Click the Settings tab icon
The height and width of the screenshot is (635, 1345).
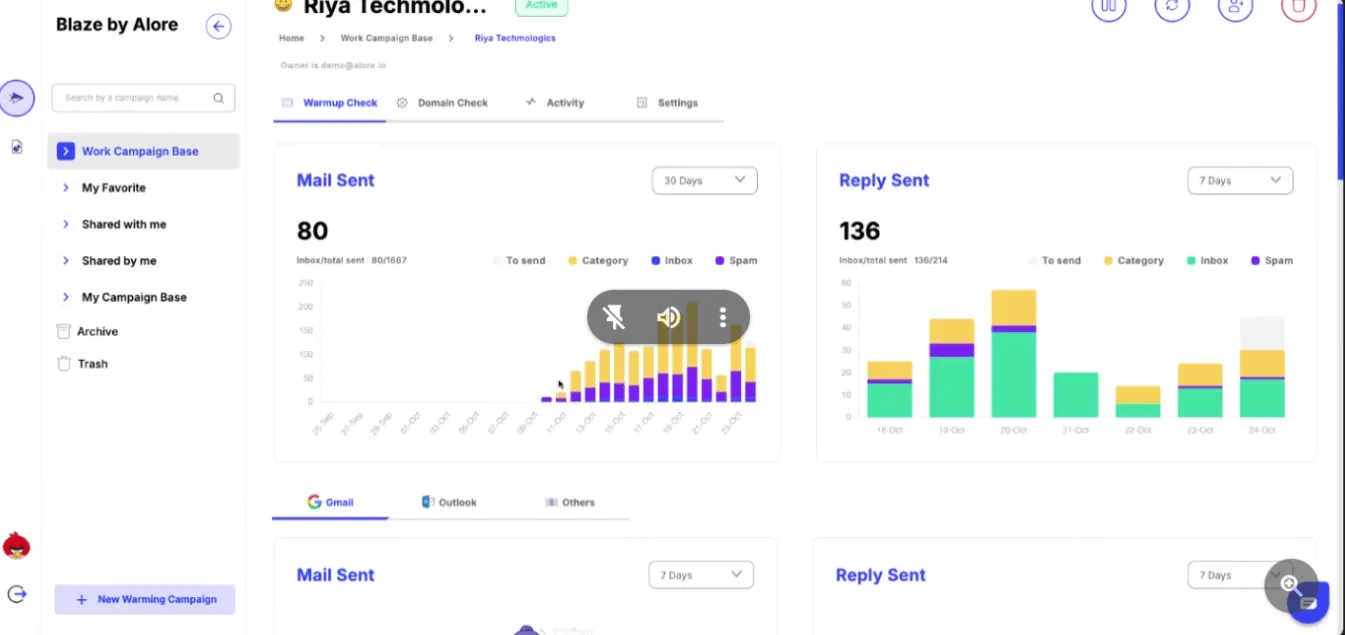point(642,103)
